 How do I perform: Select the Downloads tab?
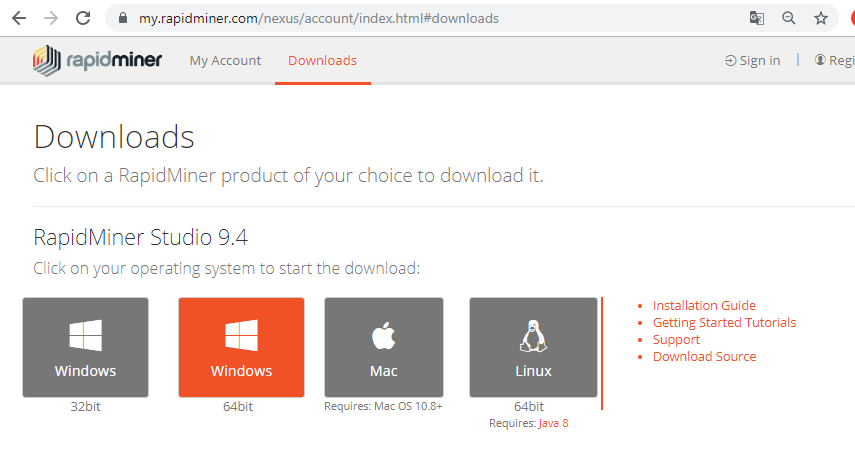coord(322,60)
